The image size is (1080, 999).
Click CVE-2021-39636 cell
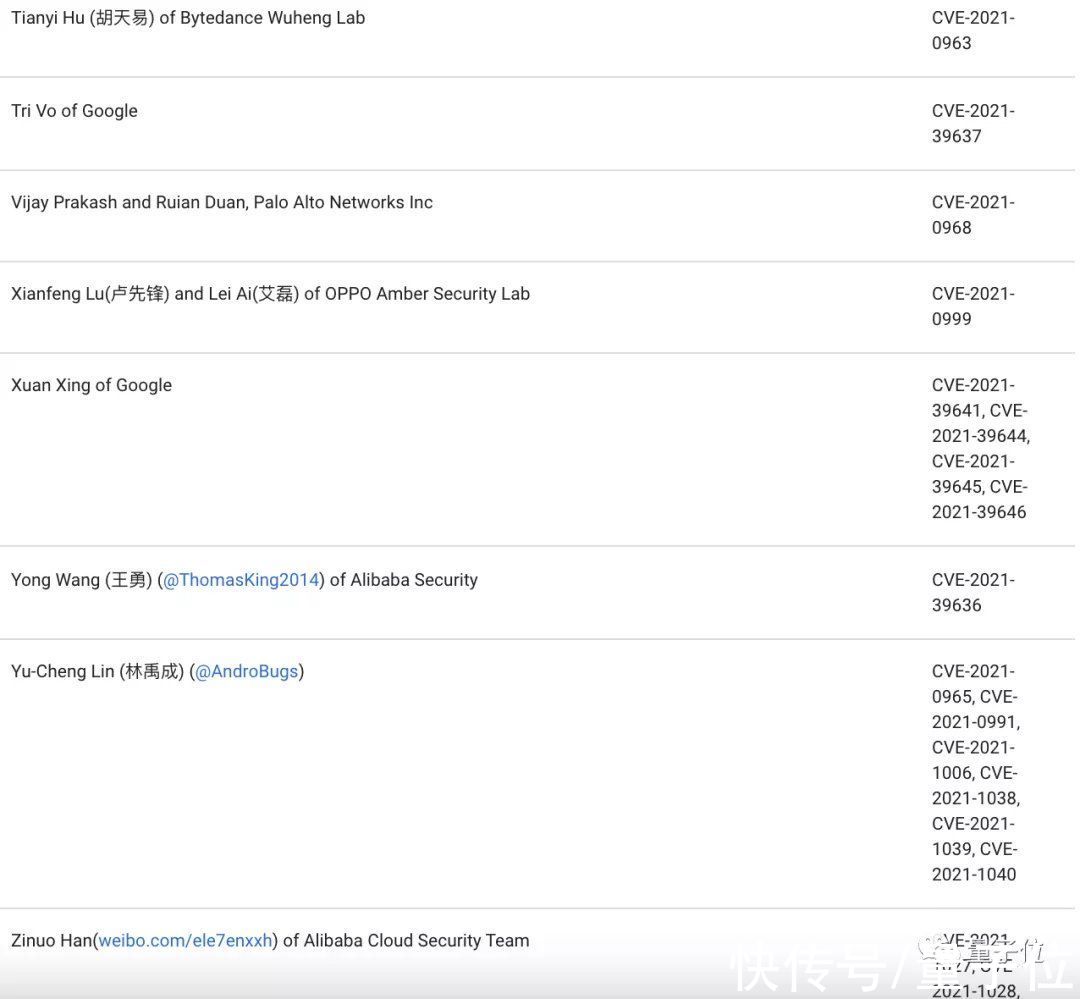[973, 593]
